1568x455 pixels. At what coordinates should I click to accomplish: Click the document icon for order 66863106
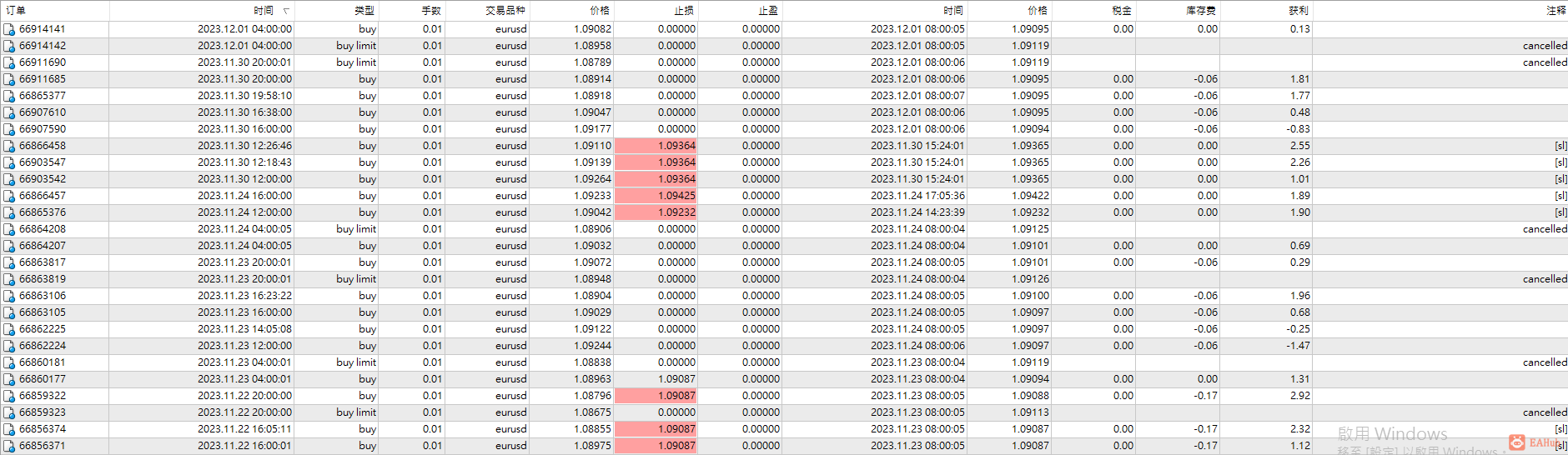click(x=9, y=296)
